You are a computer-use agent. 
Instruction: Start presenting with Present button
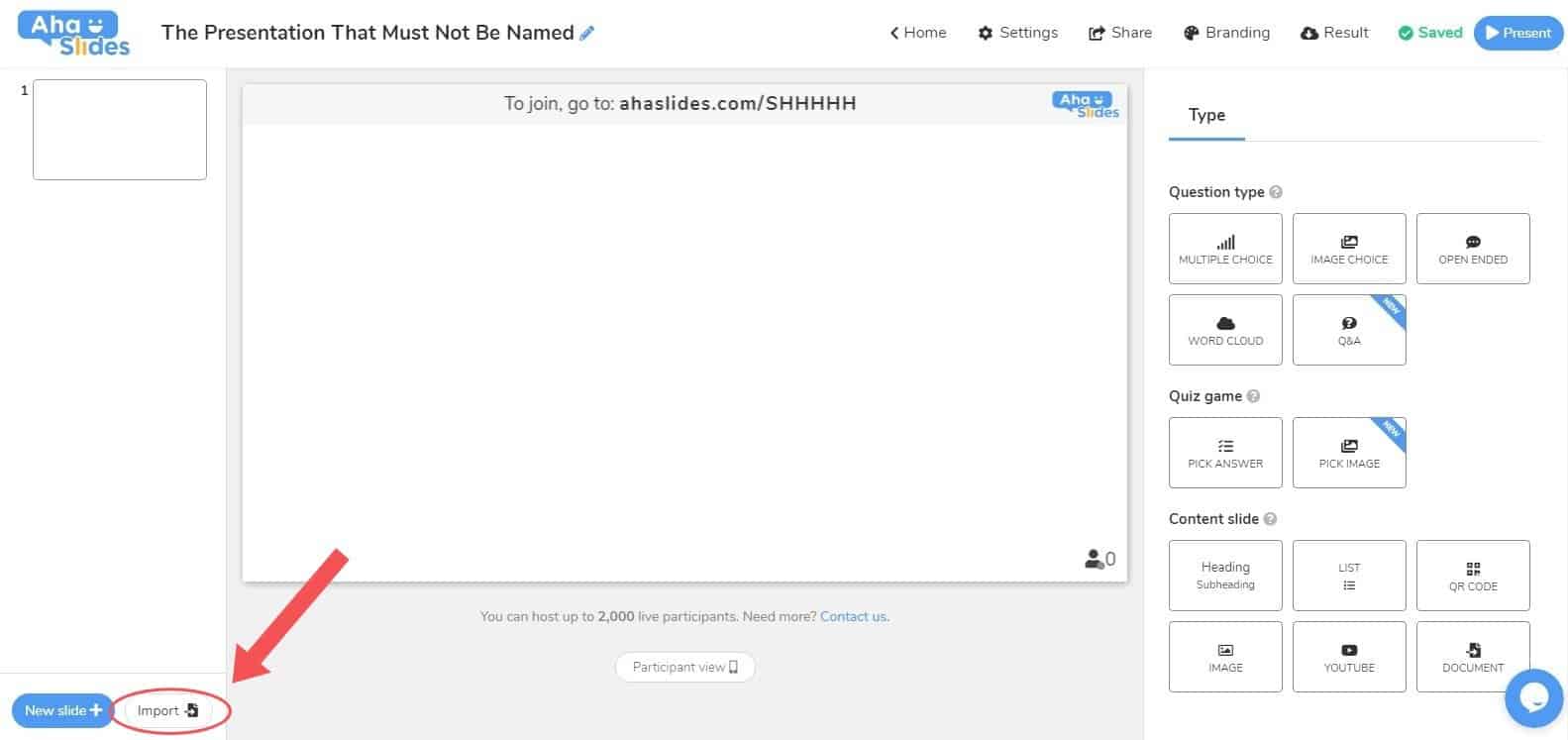1517,33
